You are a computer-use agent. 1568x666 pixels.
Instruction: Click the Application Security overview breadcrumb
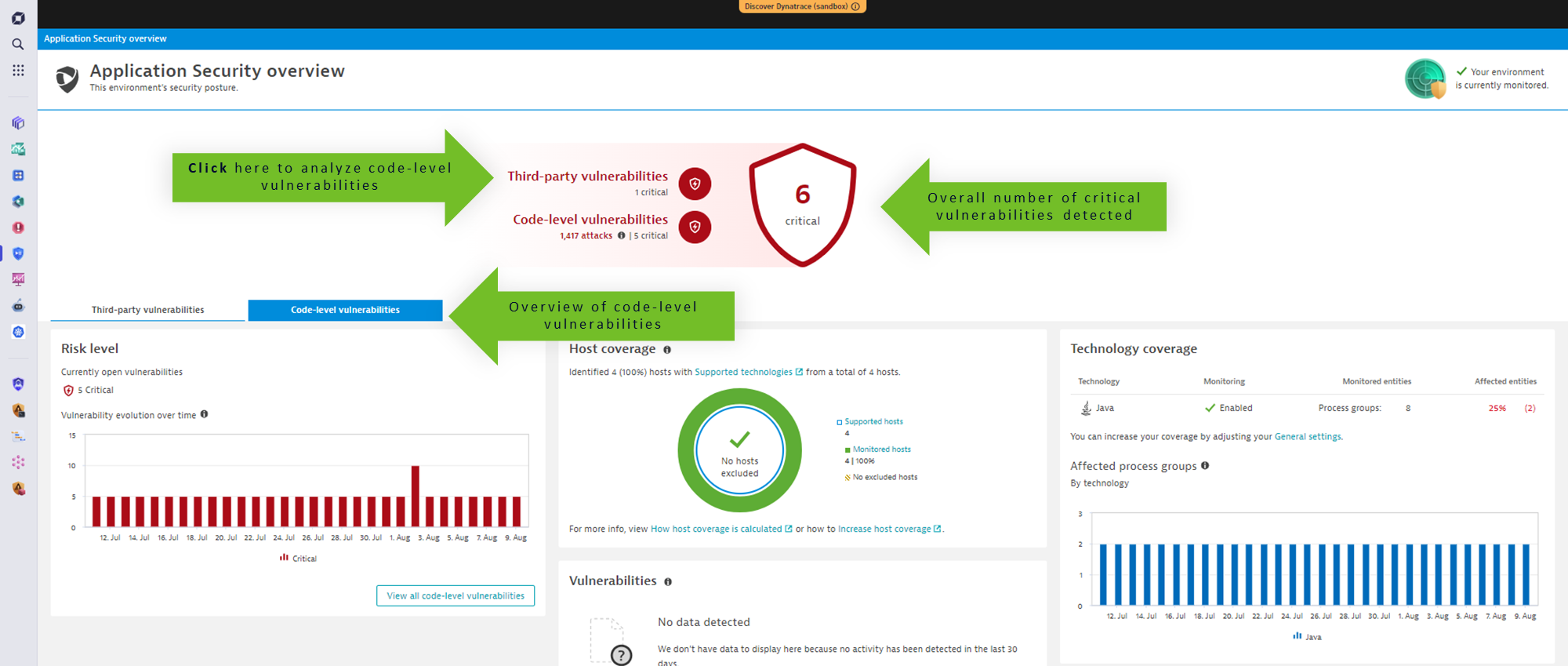pyautogui.click(x=105, y=38)
